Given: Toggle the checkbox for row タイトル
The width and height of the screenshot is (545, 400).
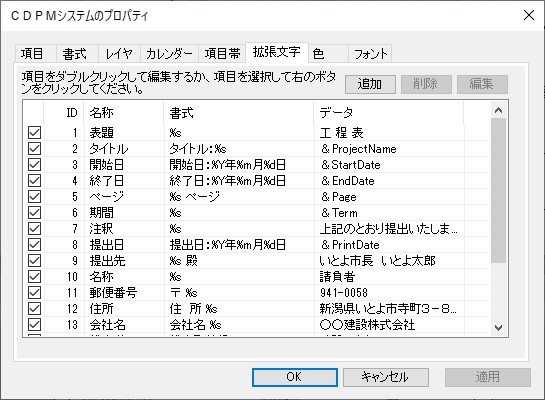Looking at the screenshot, I should point(34,148).
